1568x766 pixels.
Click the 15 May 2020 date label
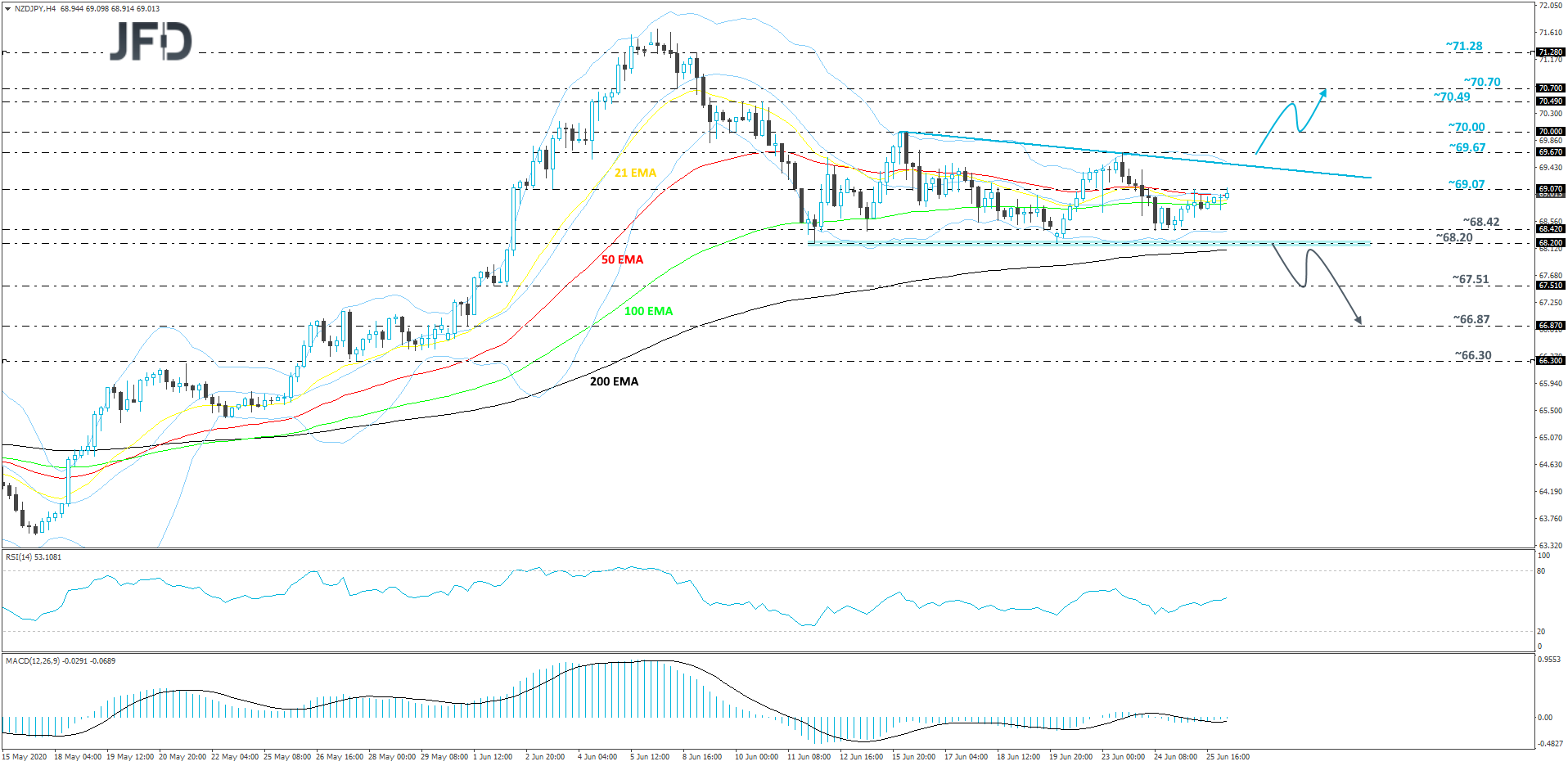coord(25,757)
